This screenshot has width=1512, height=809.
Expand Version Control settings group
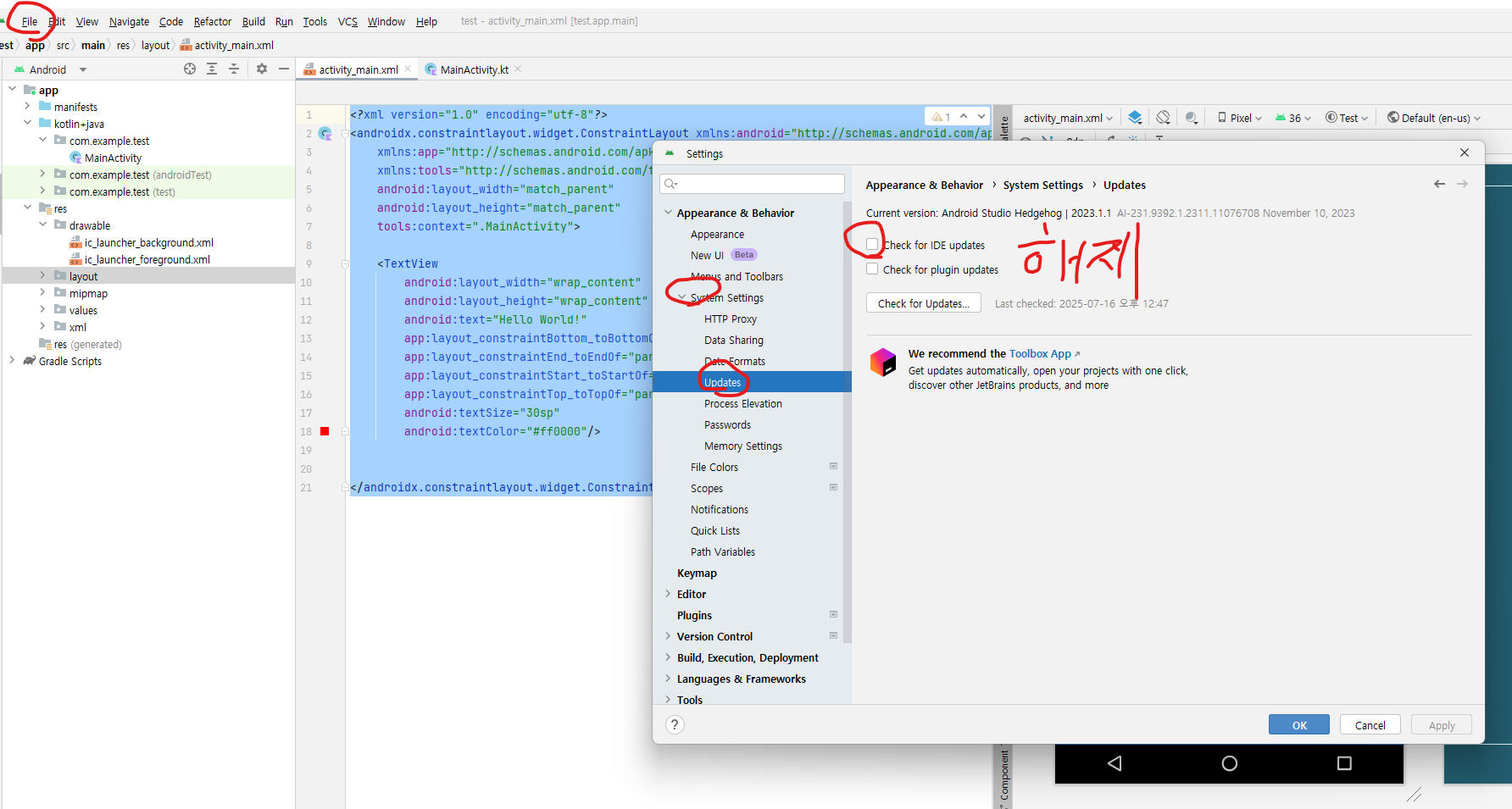[x=668, y=636]
